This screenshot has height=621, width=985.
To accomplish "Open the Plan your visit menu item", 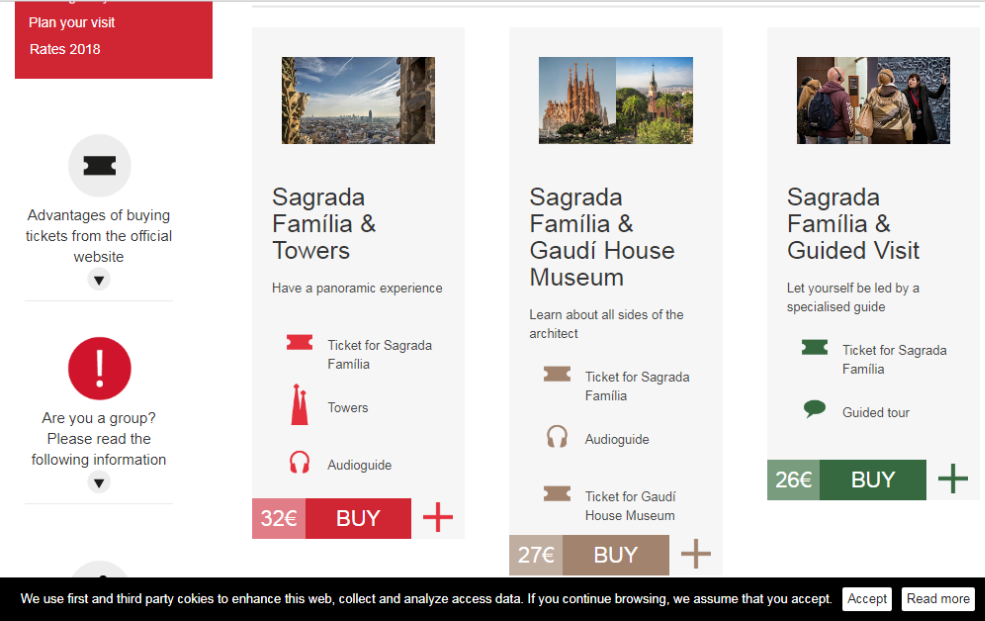I will 72,23.
